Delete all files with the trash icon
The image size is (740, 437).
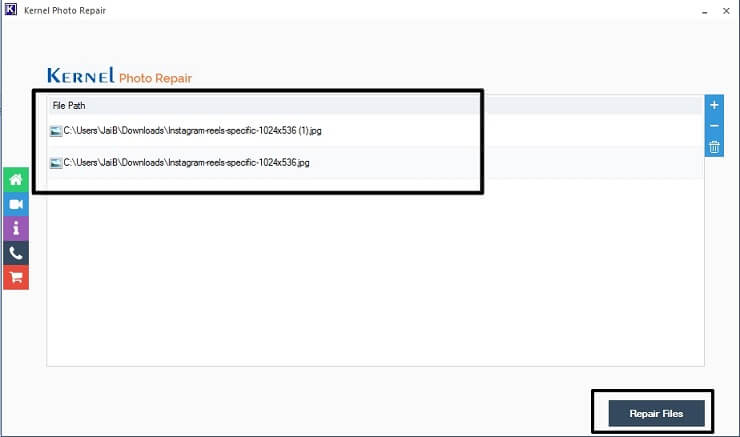click(x=714, y=147)
